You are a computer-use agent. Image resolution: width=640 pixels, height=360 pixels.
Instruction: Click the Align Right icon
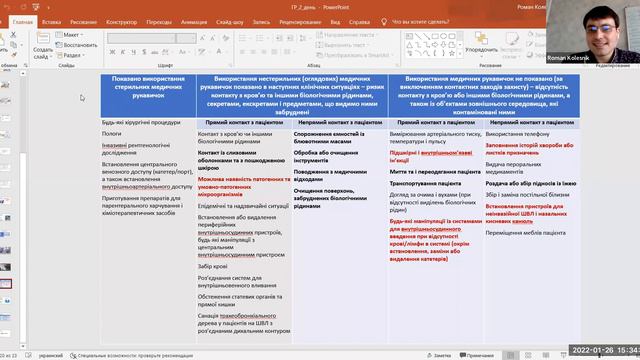(x=264, y=52)
